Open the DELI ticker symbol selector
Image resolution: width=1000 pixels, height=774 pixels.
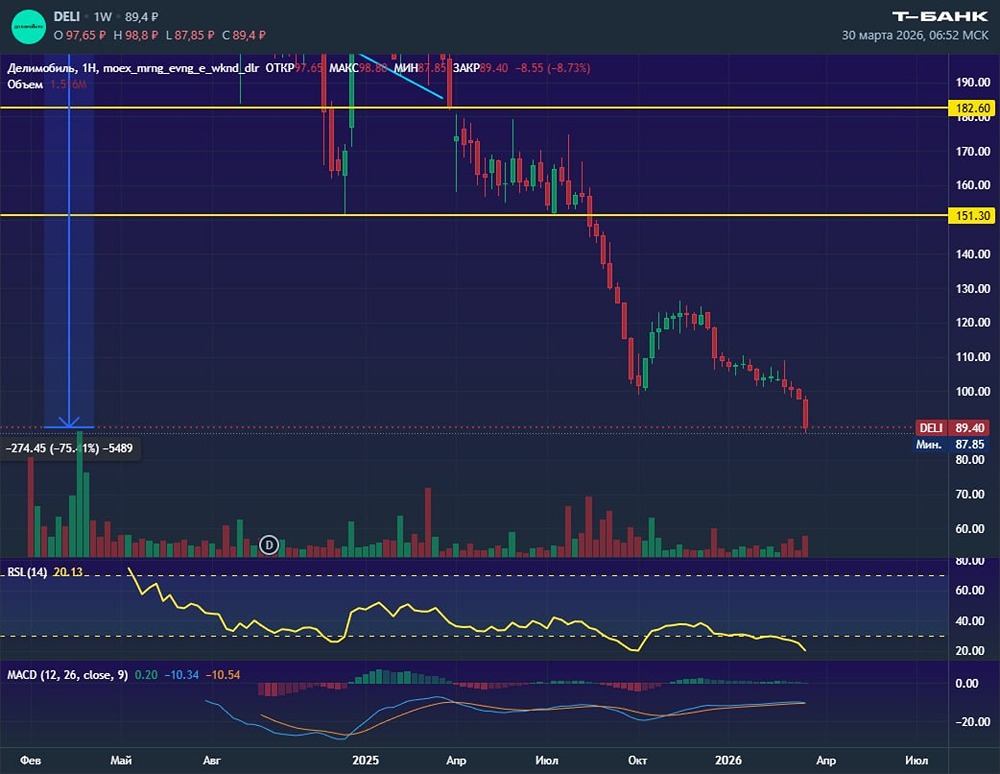(68, 17)
